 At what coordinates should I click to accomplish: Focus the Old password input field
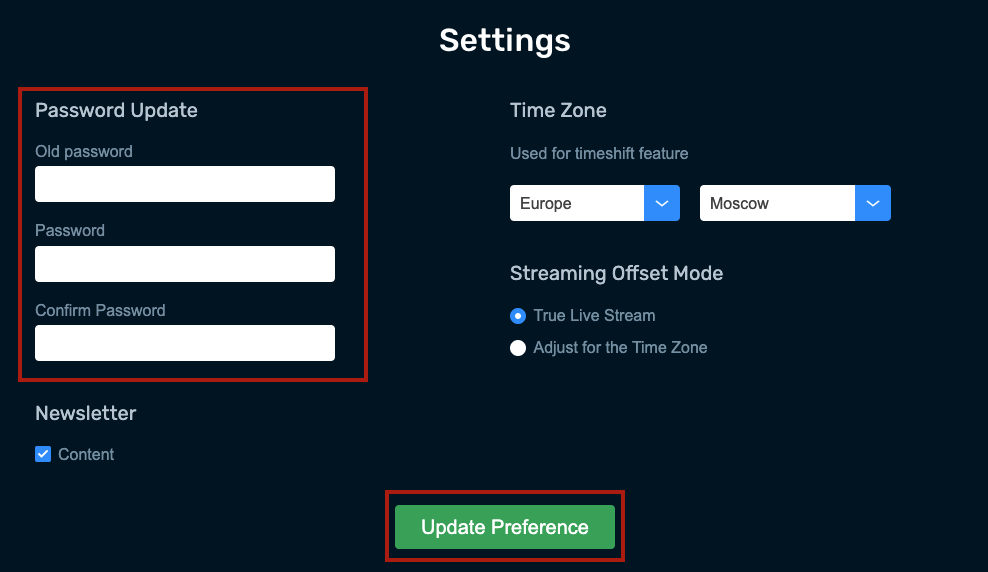(x=185, y=185)
